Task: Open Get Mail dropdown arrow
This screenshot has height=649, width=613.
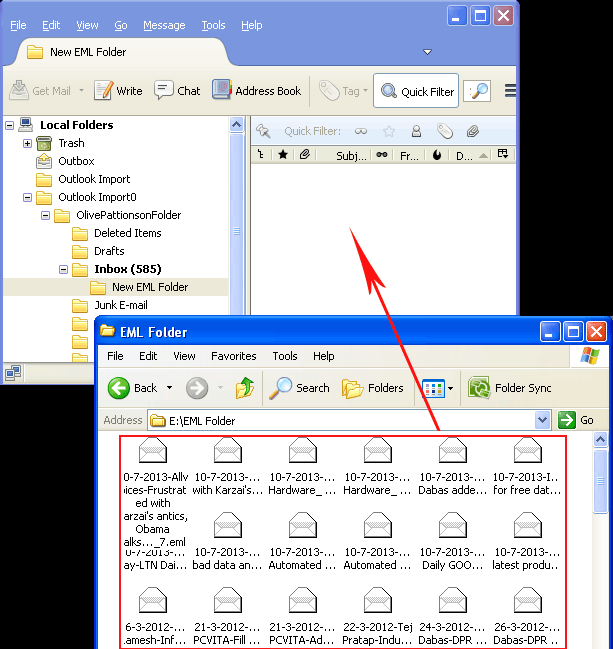Action: 82,90
